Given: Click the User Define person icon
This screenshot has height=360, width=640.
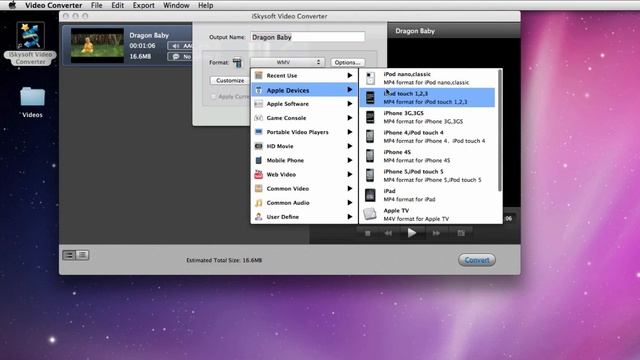Looking at the screenshot, I should pos(258,217).
